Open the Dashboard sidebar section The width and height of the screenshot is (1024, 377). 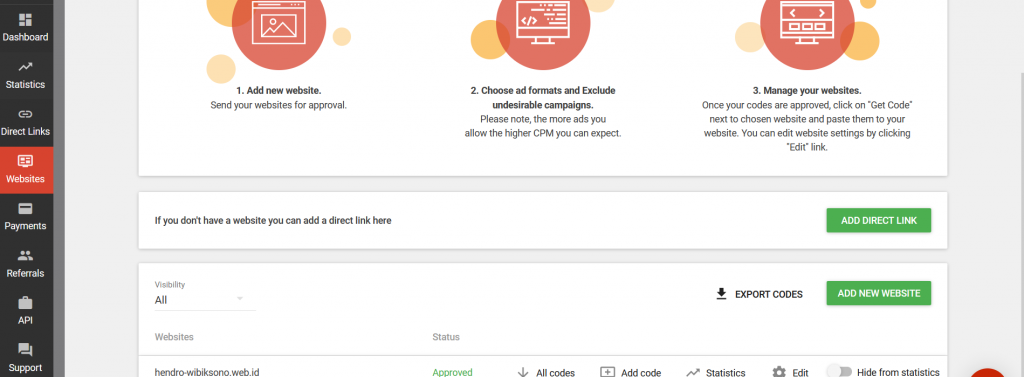click(x=25, y=28)
